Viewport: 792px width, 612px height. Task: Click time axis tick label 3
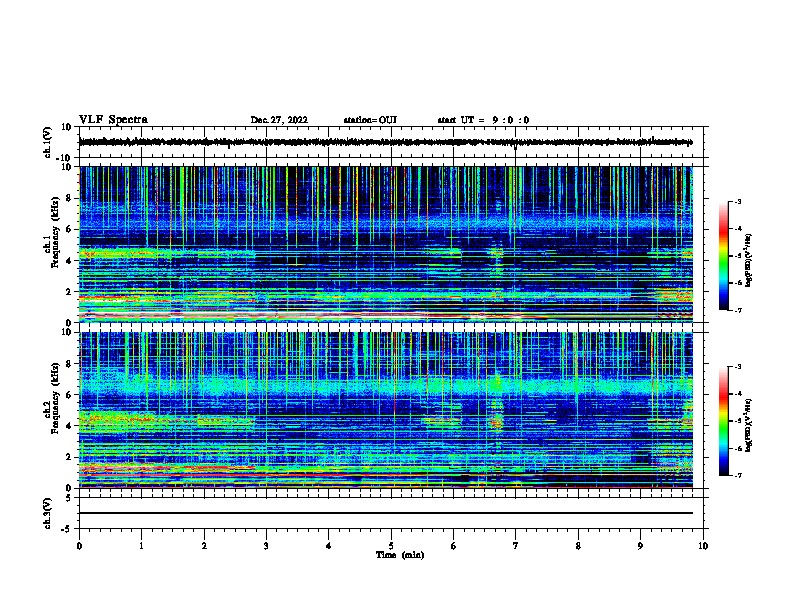pos(266,546)
